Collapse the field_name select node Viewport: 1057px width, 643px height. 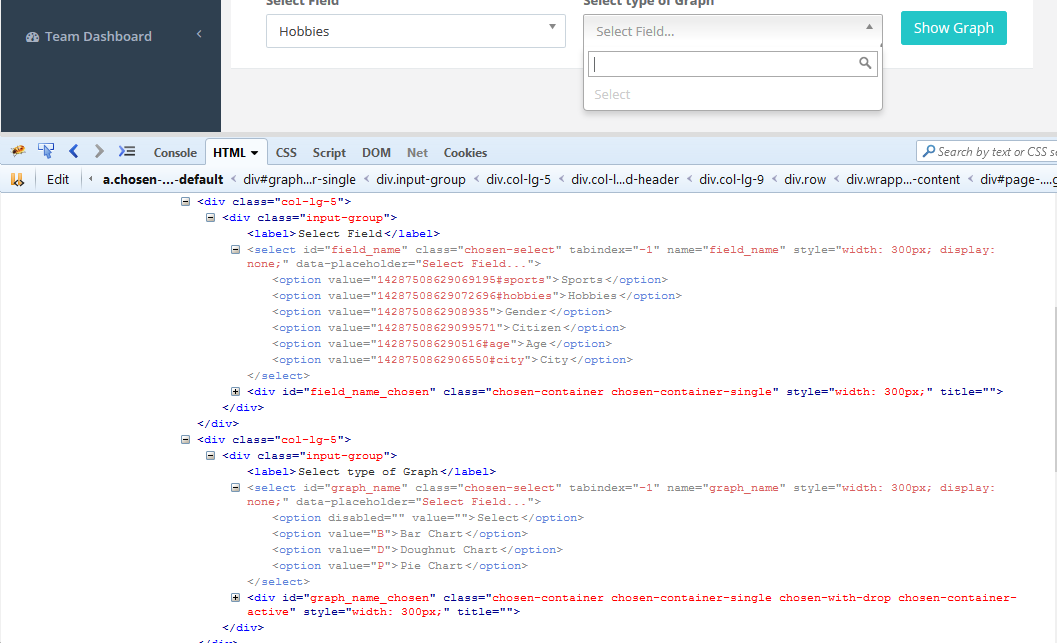[235, 249]
